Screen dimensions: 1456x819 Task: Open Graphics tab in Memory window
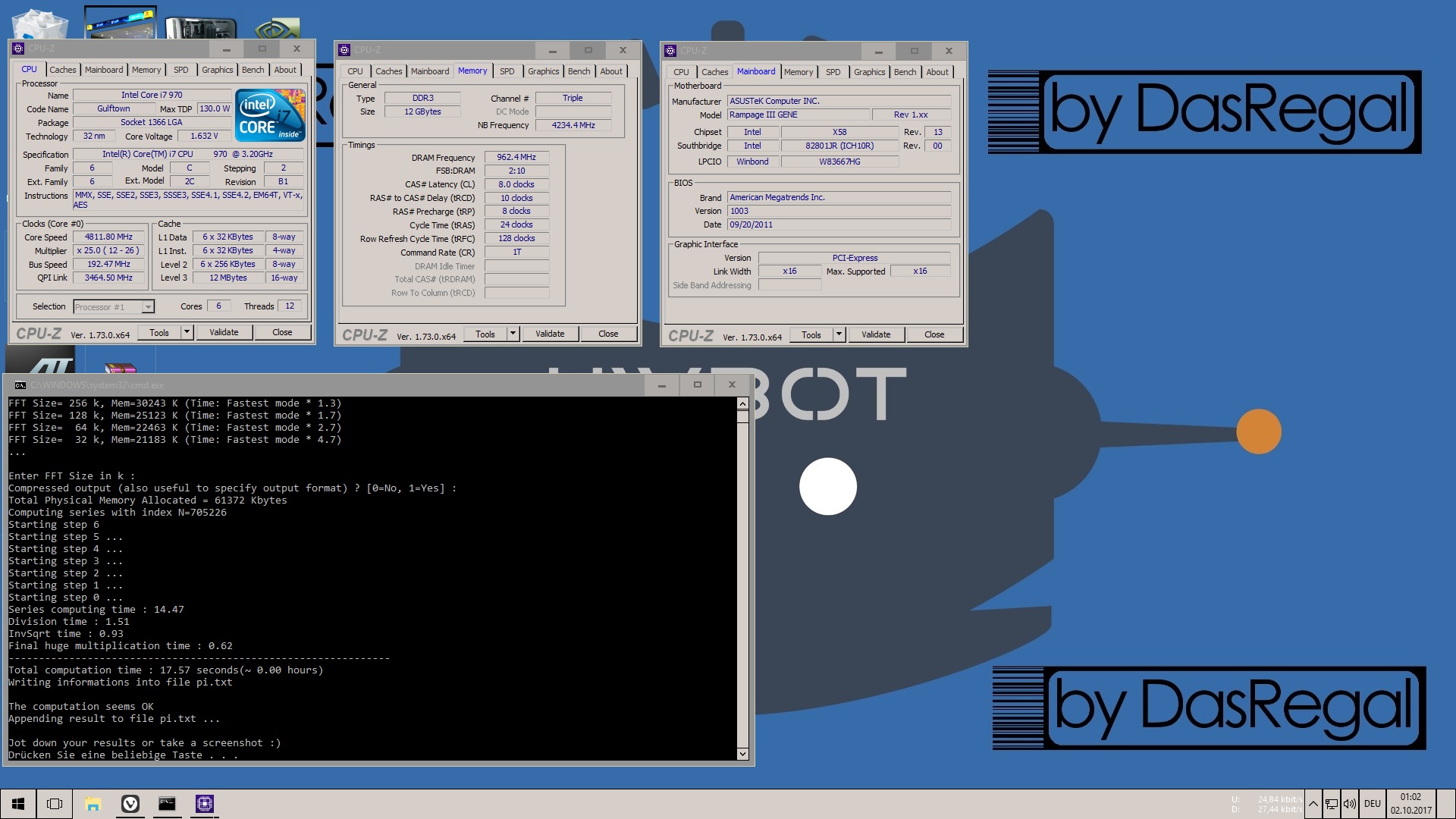543,71
